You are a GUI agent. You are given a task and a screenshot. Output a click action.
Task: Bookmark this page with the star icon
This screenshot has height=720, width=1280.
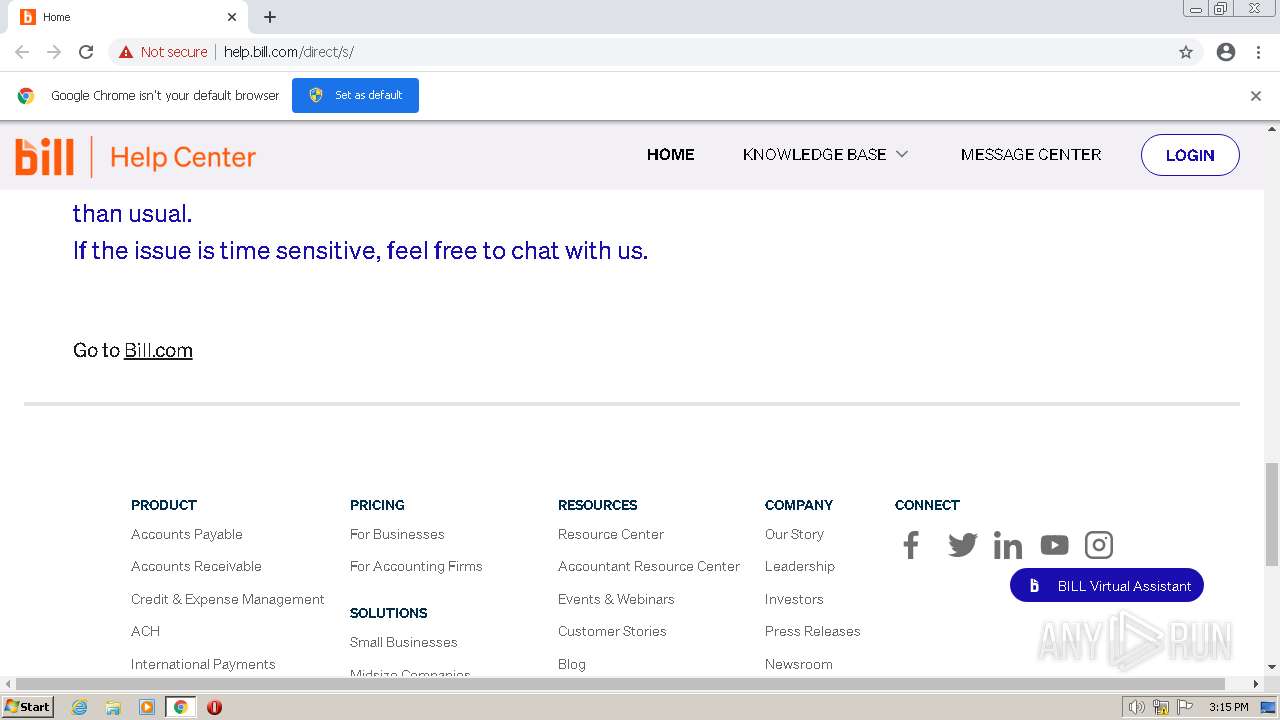[x=1186, y=52]
